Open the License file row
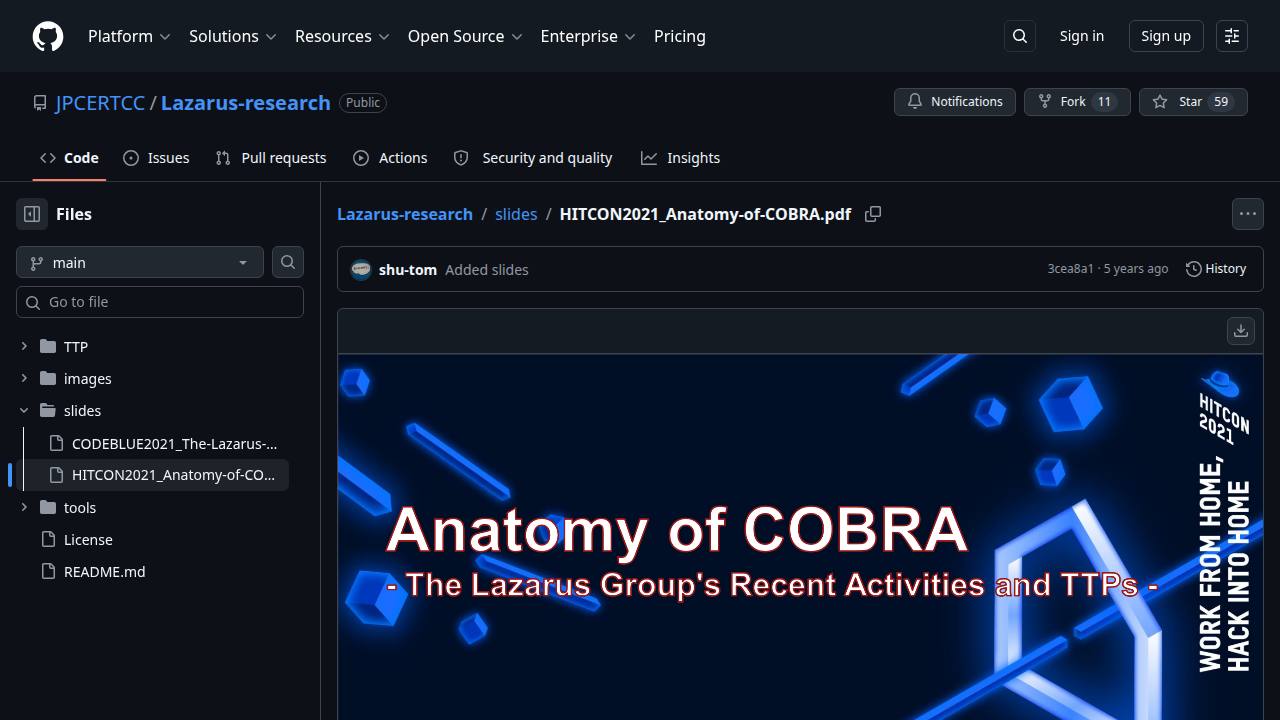The width and height of the screenshot is (1280, 720). [x=152, y=539]
